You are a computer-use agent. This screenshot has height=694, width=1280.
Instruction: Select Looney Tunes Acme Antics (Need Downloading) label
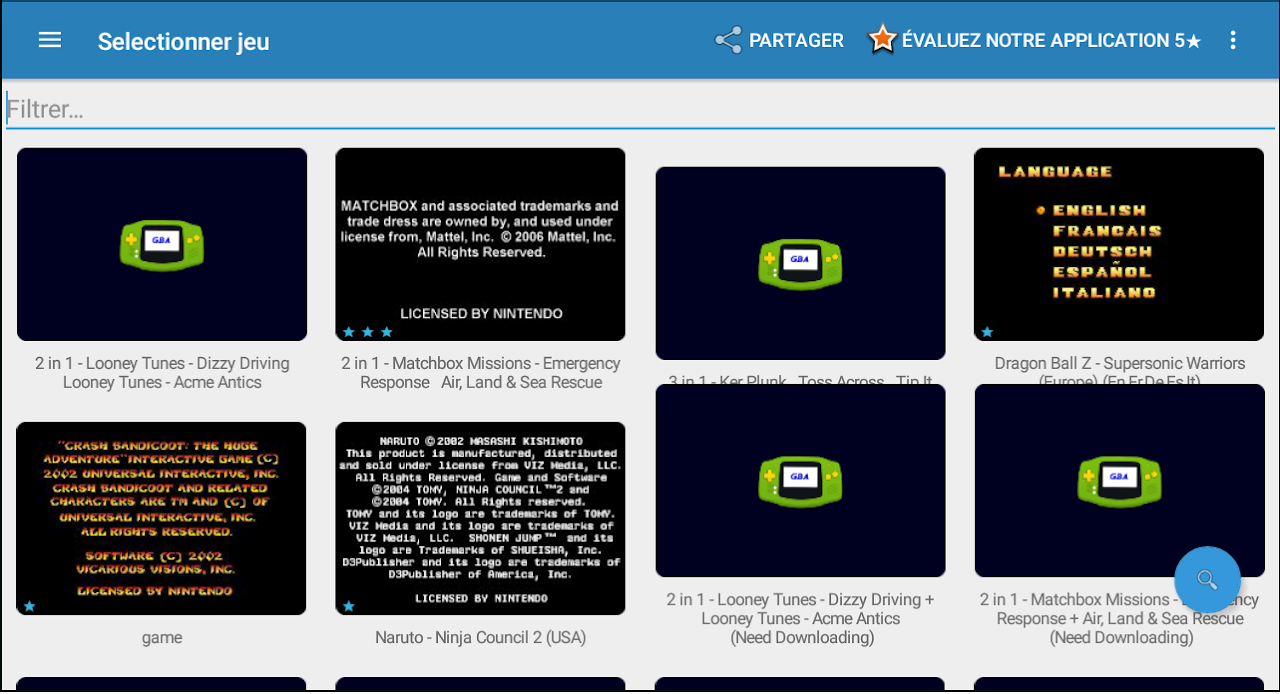[801, 618]
